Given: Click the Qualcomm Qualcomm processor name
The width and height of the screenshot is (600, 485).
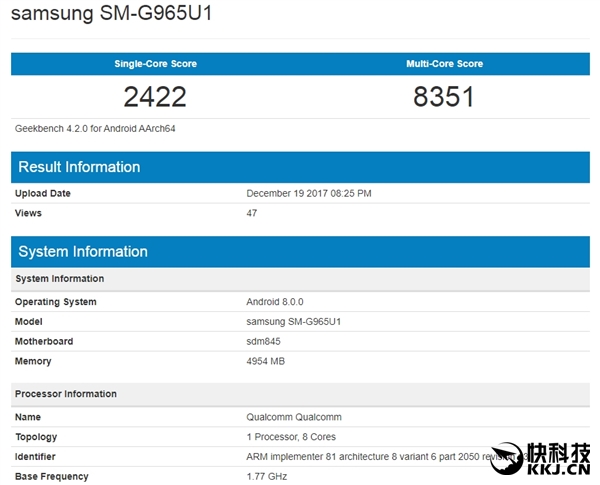Looking at the screenshot, I should [x=295, y=417].
